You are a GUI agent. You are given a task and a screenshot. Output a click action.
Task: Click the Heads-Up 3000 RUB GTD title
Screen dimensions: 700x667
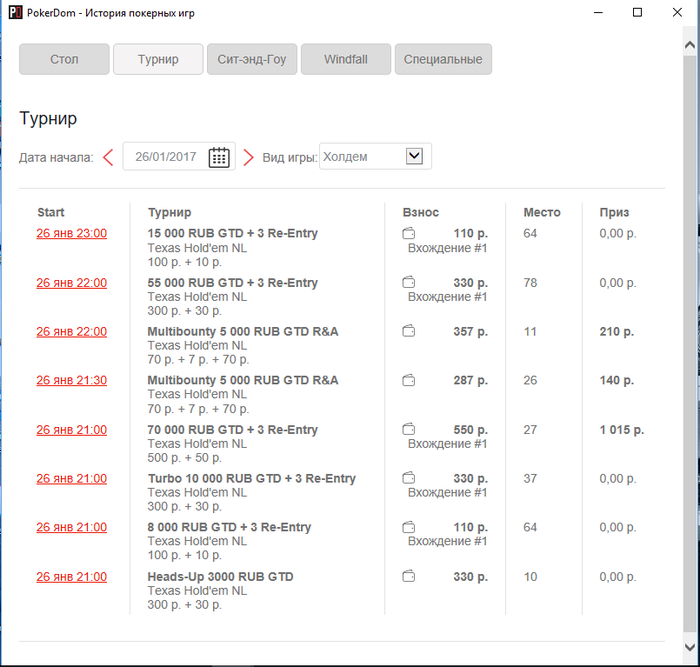[221, 576]
